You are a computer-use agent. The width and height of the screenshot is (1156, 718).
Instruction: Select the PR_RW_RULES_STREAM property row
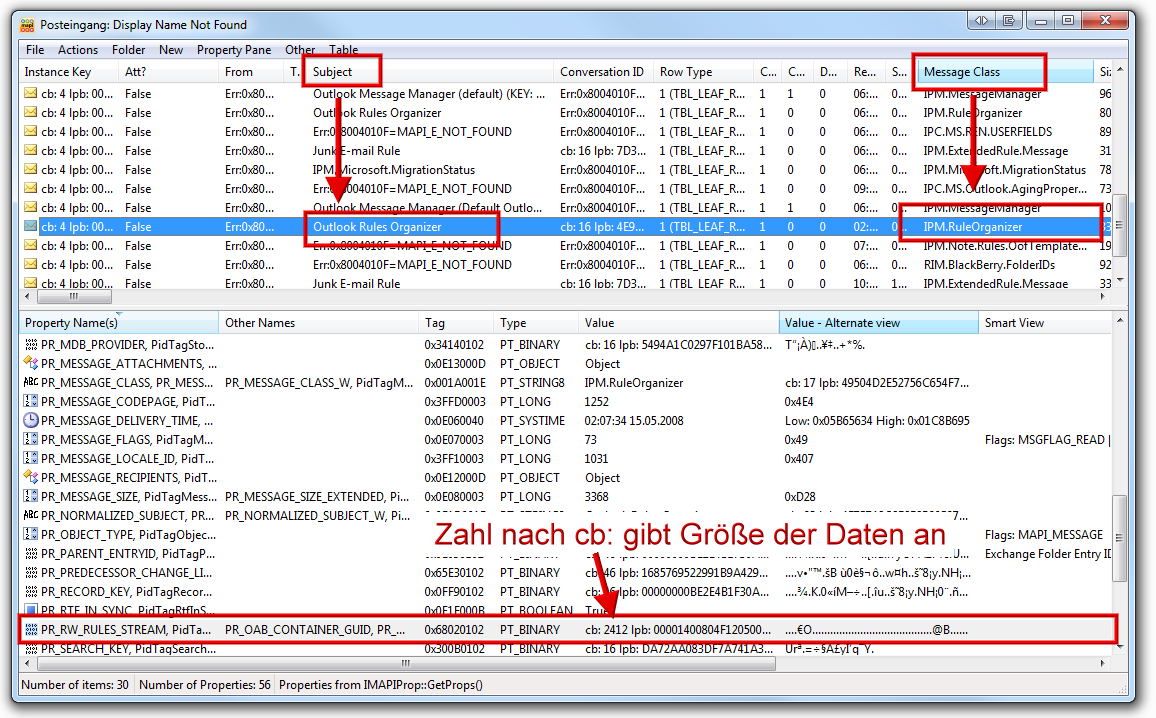tap(300, 630)
